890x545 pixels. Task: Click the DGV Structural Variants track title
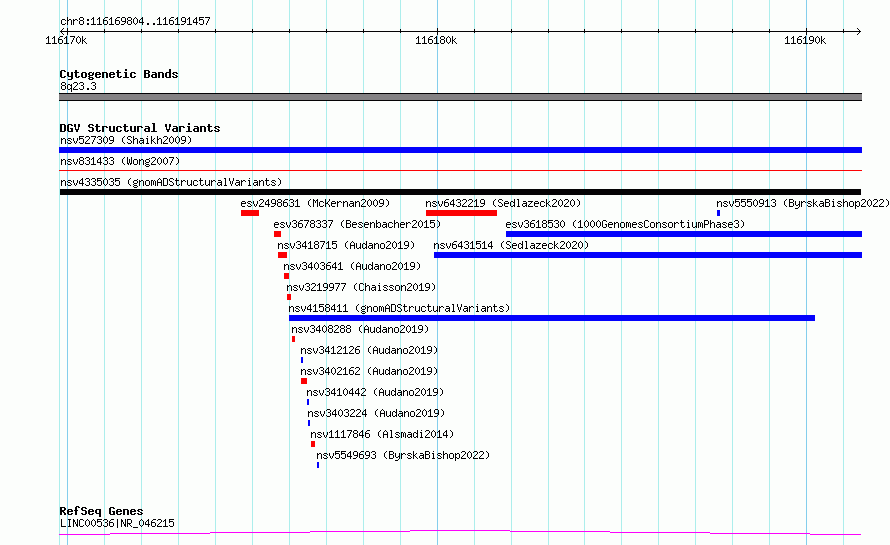140,128
